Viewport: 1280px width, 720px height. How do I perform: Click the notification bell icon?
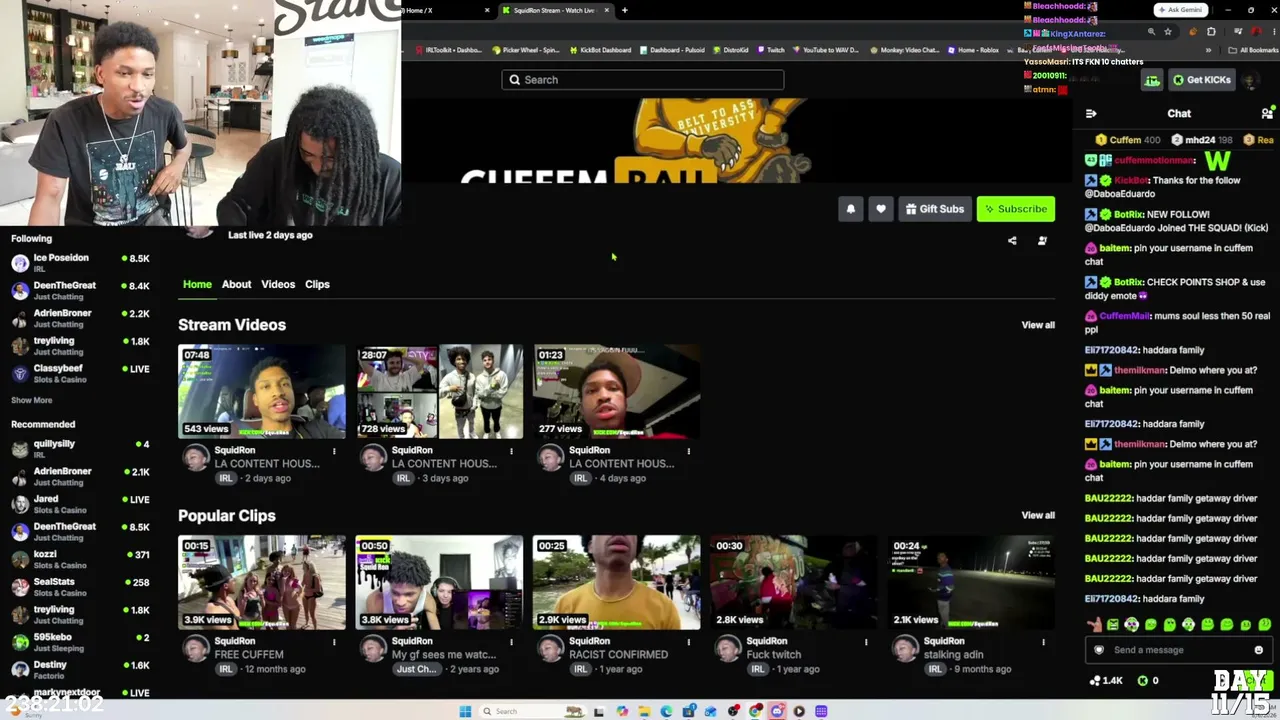pyautogui.click(x=851, y=209)
